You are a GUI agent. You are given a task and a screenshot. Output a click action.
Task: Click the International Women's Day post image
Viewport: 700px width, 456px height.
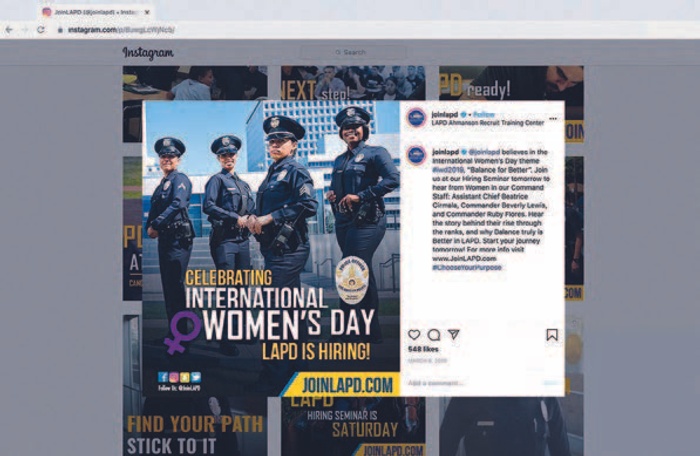(271, 248)
